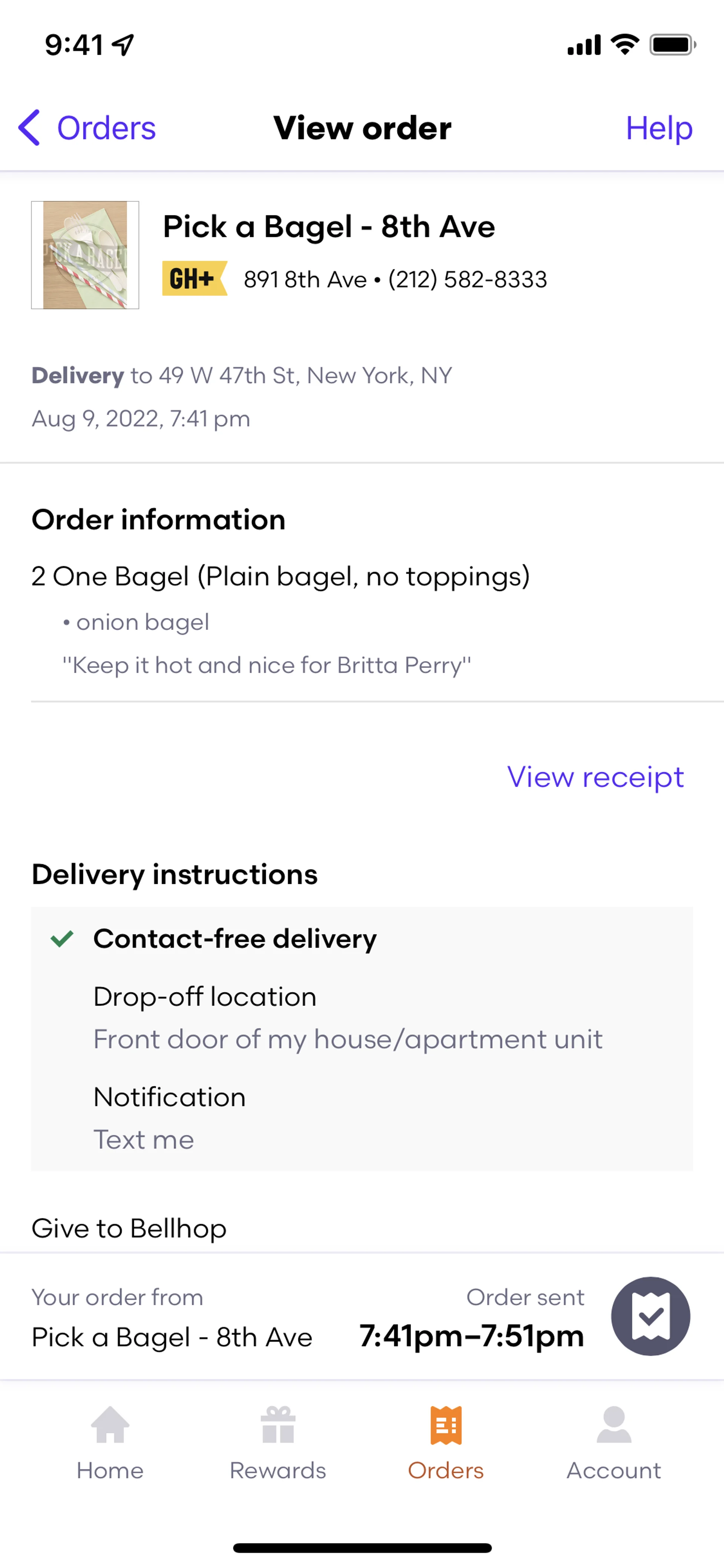Screen dimensions: 724x1568
Task: Open the View receipt link
Action: tap(595, 777)
